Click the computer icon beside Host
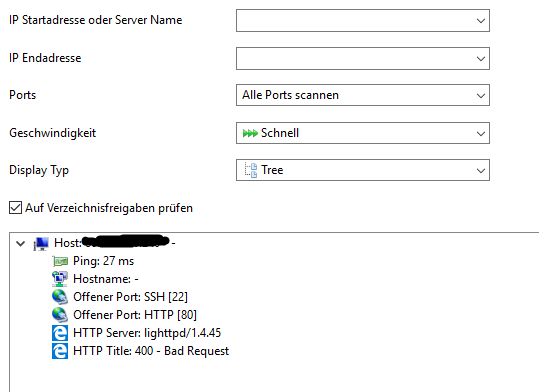Screen dimensions: 539x392 coord(41,243)
